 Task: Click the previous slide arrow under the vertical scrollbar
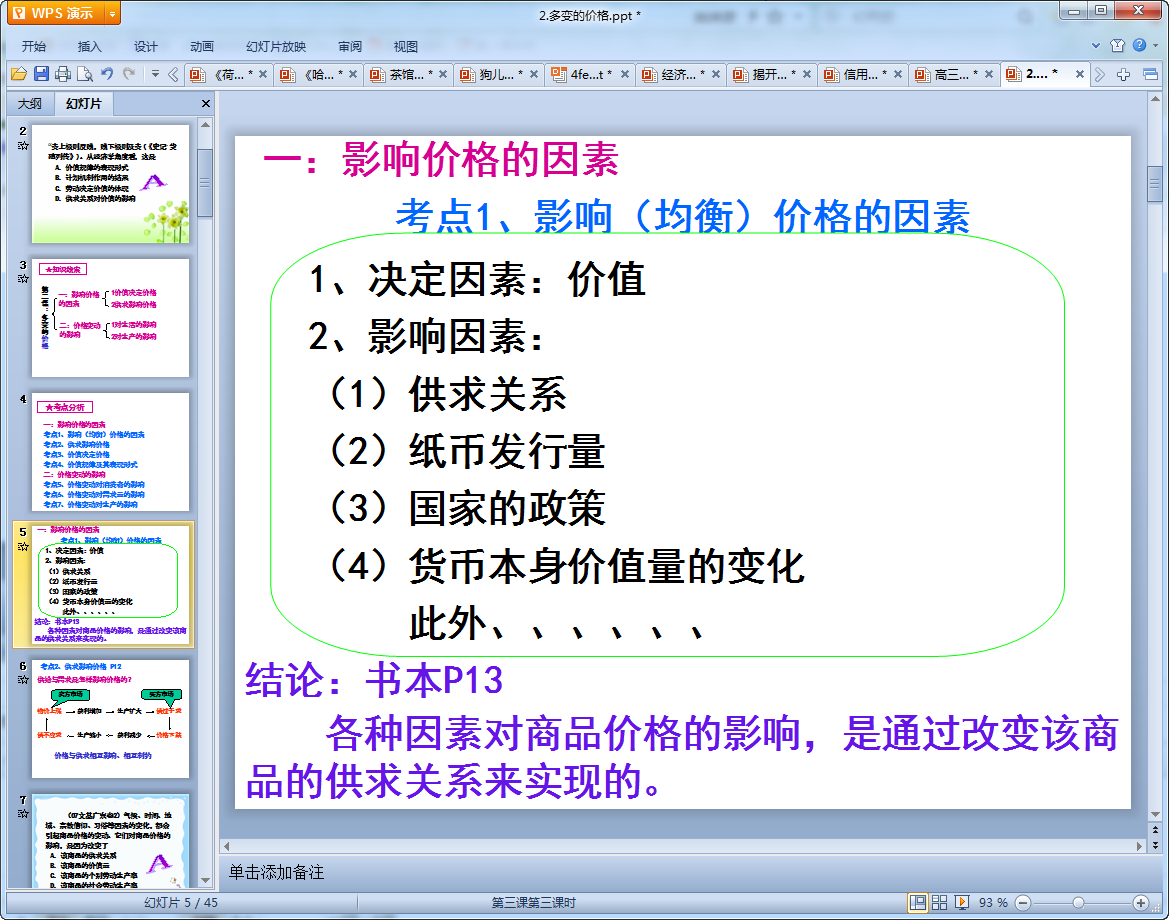pos(1155,830)
